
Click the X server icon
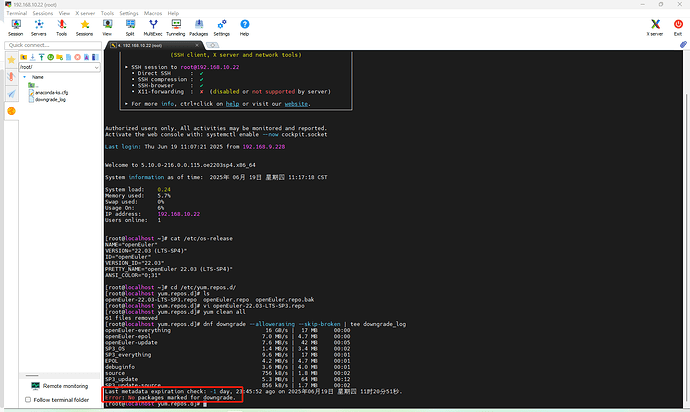coord(654,26)
